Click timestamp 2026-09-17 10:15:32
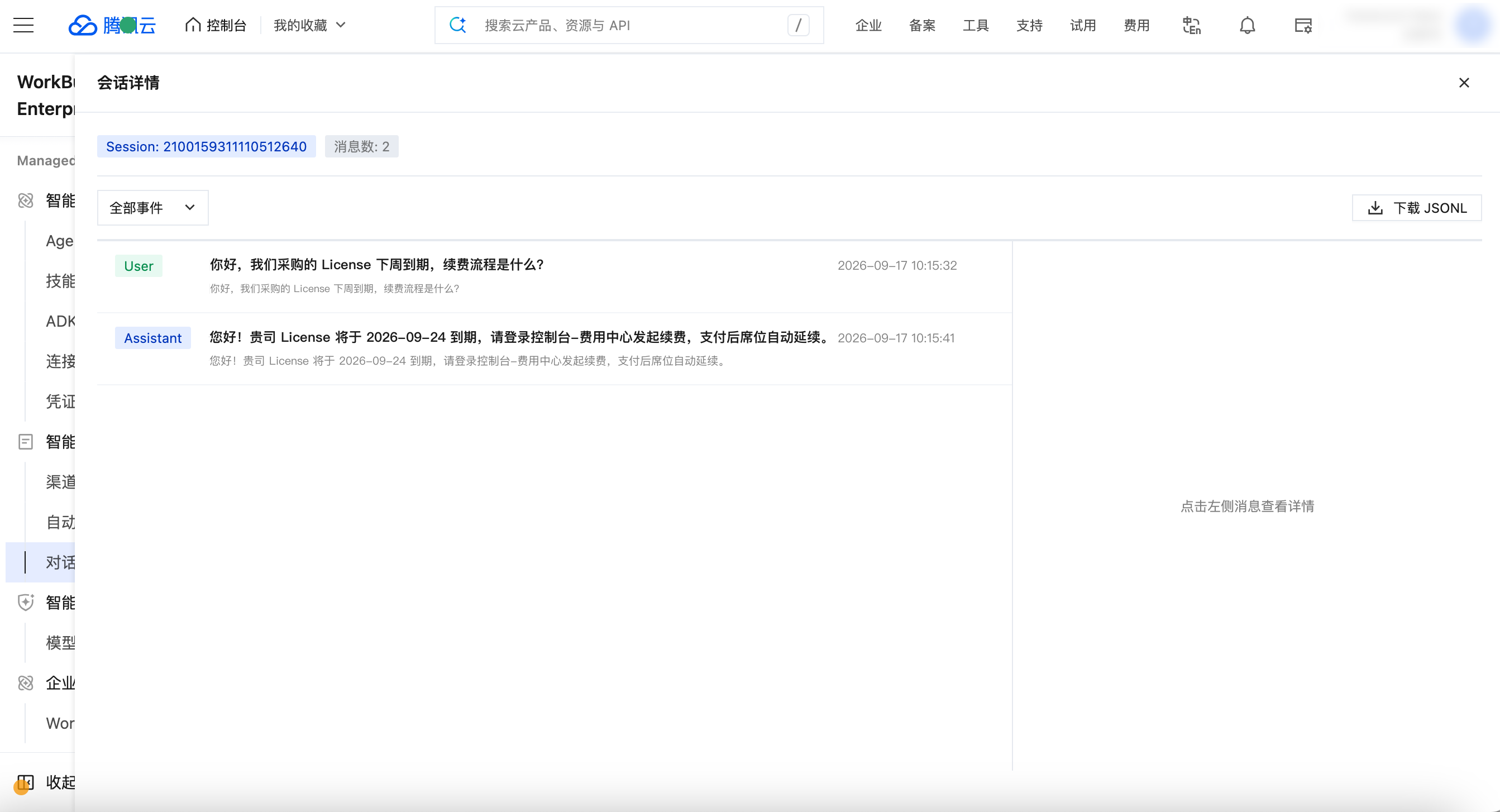1500x812 pixels. click(897, 266)
